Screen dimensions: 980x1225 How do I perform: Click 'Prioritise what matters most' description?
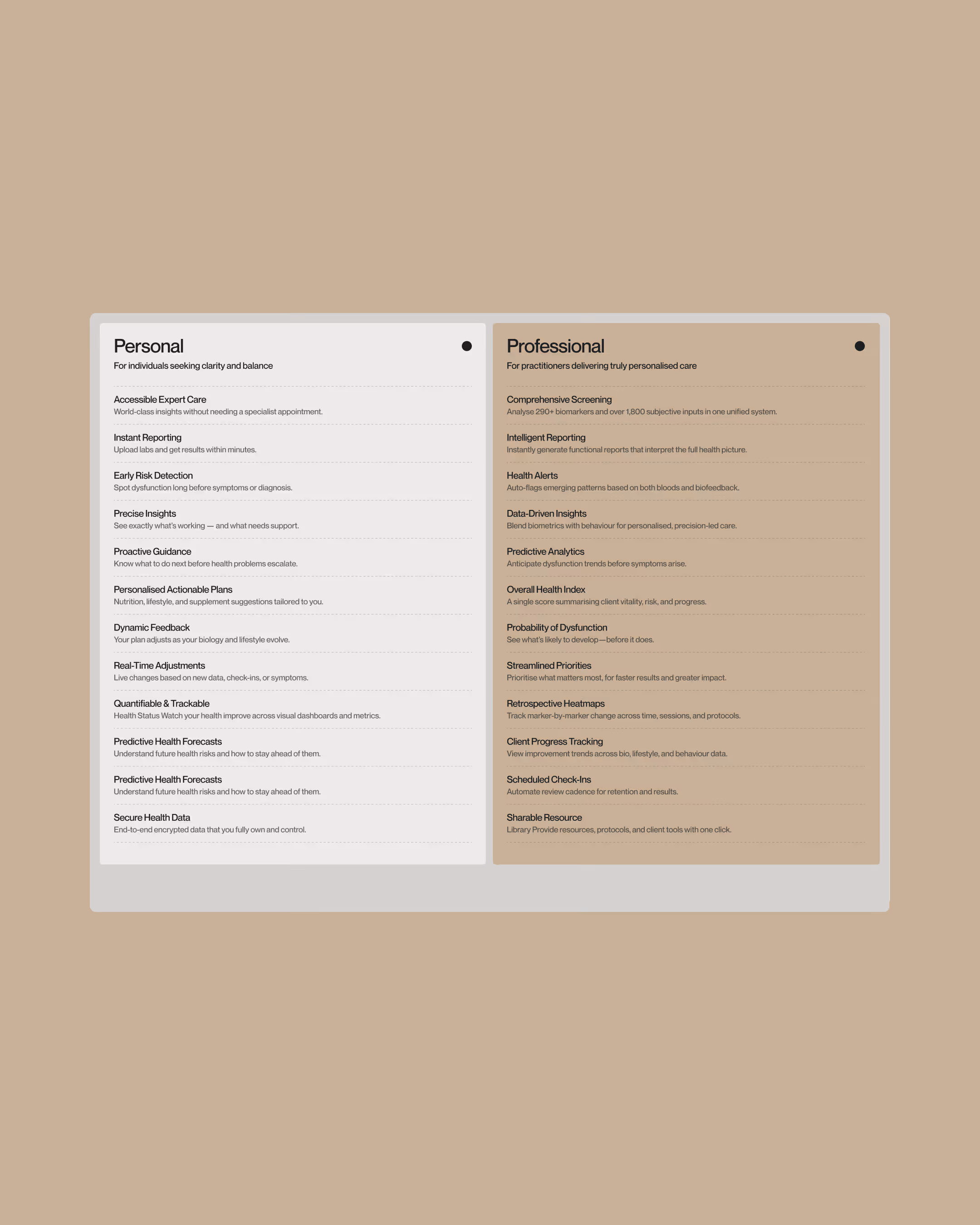pos(617,678)
